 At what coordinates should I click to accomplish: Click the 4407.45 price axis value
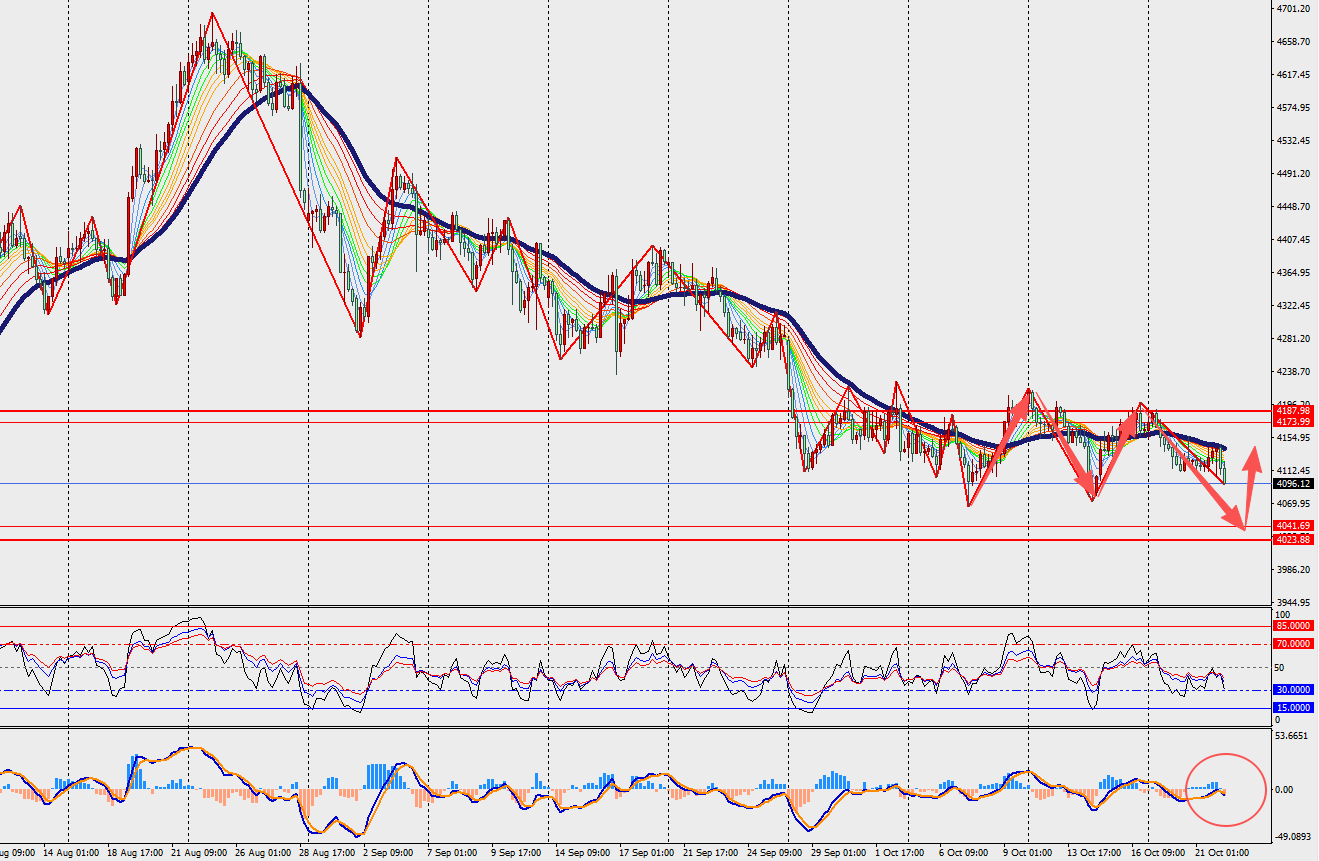1293,240
